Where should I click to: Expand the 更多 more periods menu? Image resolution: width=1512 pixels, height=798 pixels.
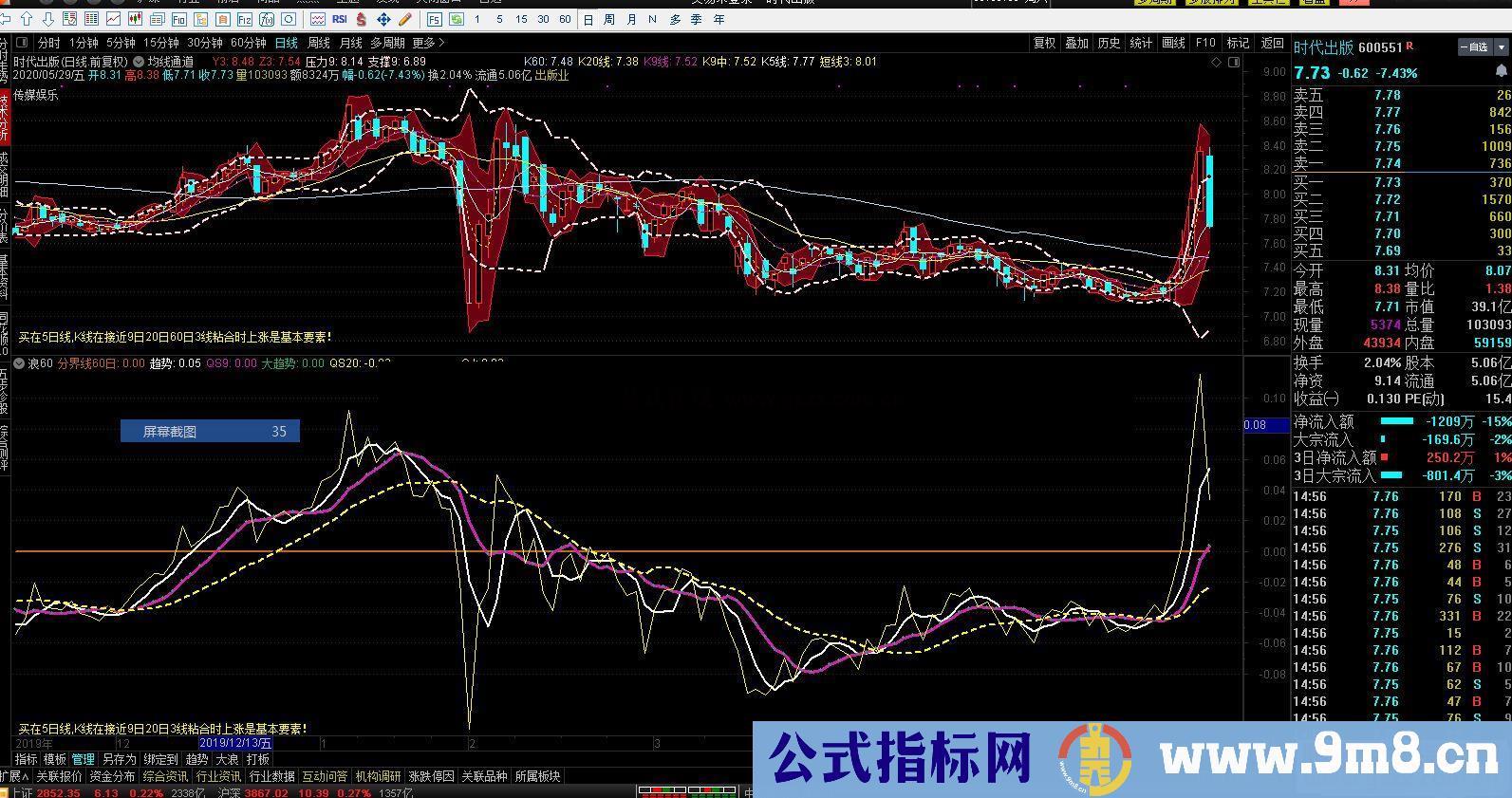[428, 43]
